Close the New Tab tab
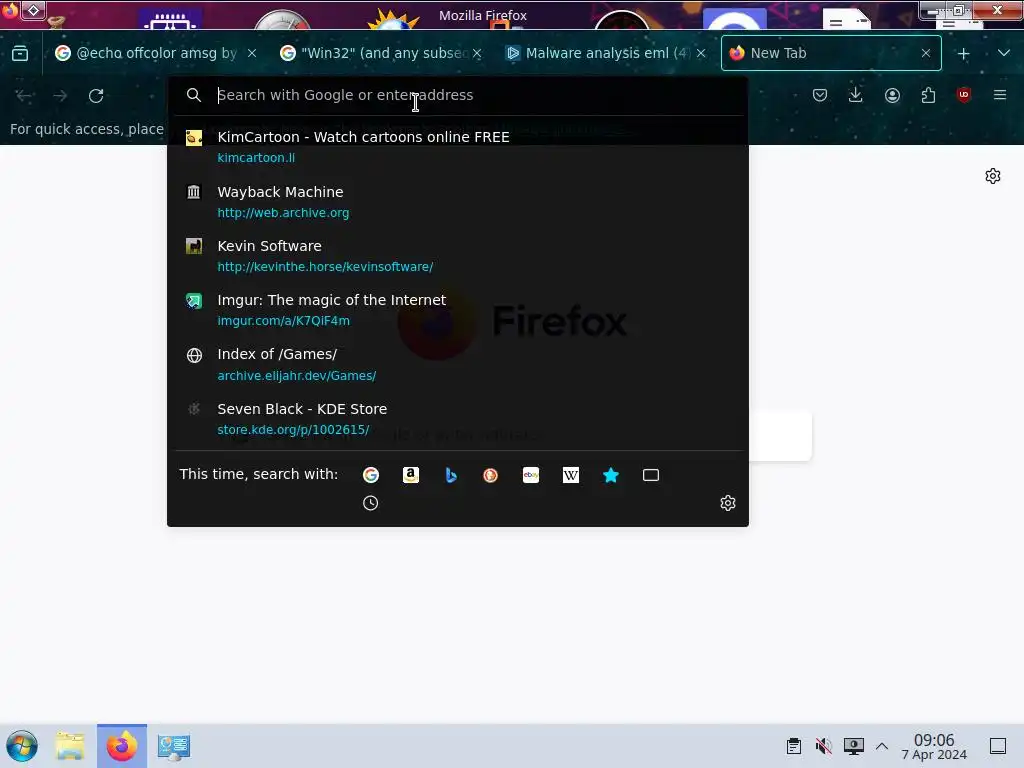 tap(925, 54)
